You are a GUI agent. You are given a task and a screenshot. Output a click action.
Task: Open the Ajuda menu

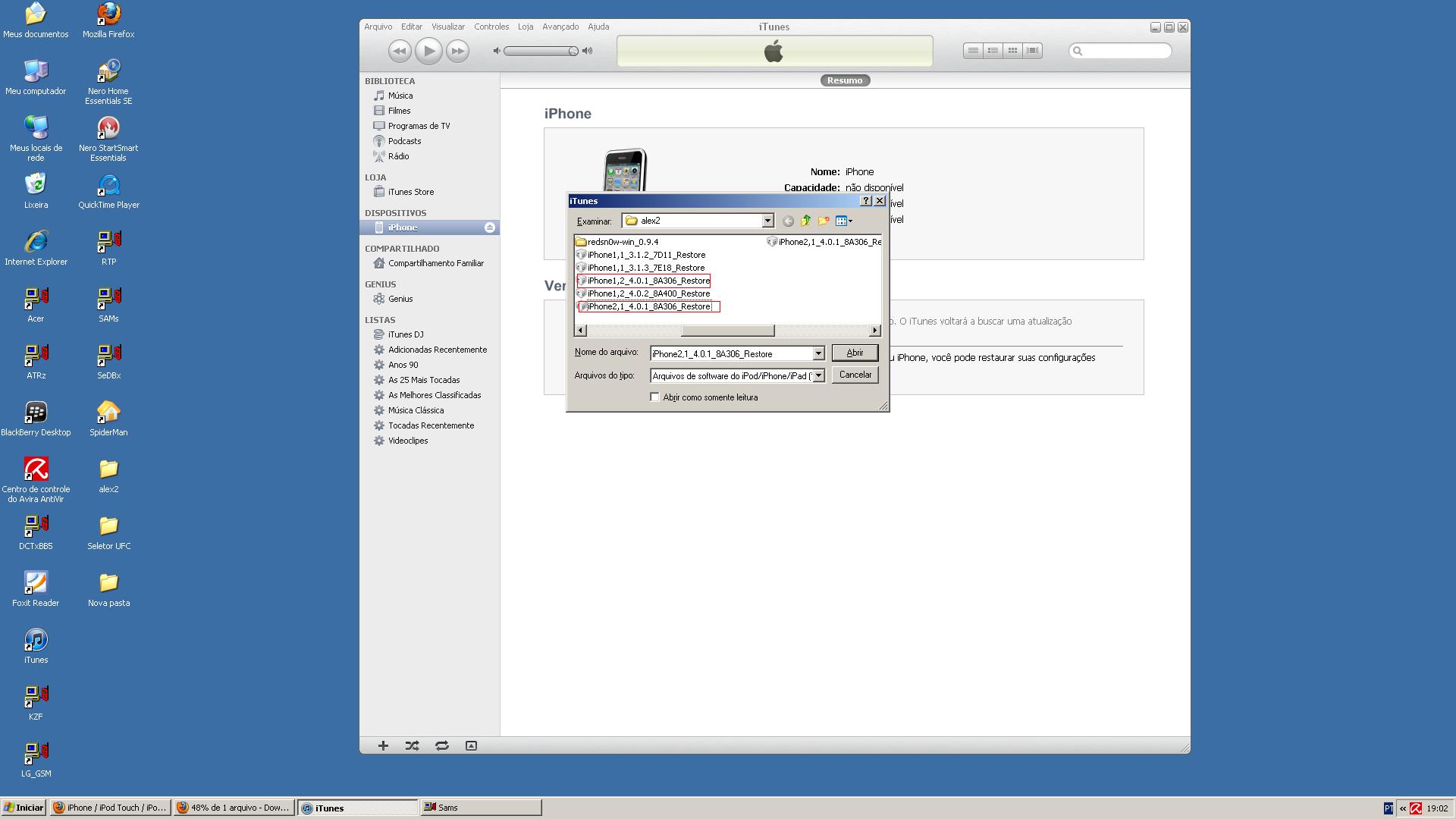coord(598,27)
